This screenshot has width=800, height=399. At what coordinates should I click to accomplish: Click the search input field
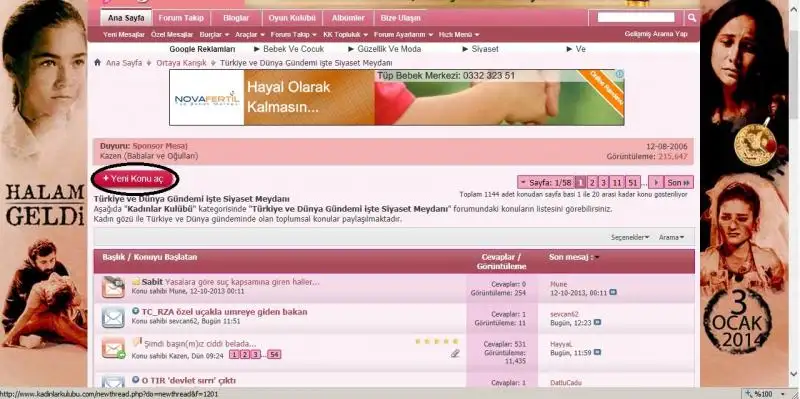636,17
